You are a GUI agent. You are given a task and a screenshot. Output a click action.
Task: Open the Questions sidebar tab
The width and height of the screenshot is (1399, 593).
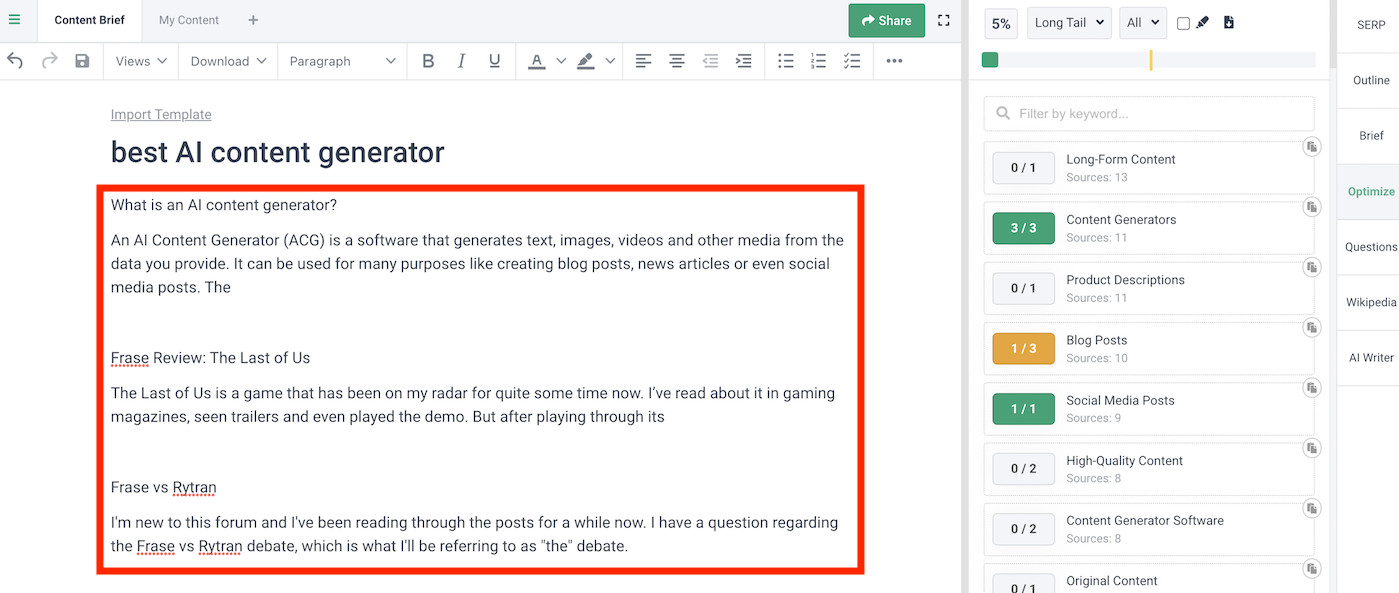point(1371,247)
